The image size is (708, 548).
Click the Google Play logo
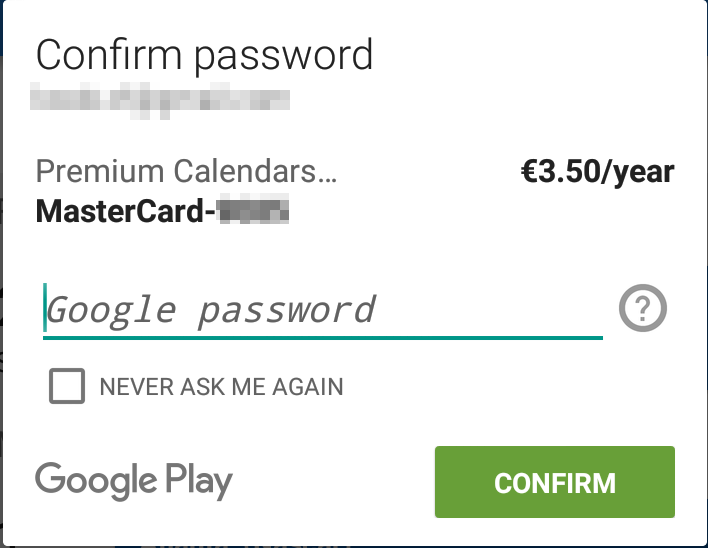pos(134,481)
